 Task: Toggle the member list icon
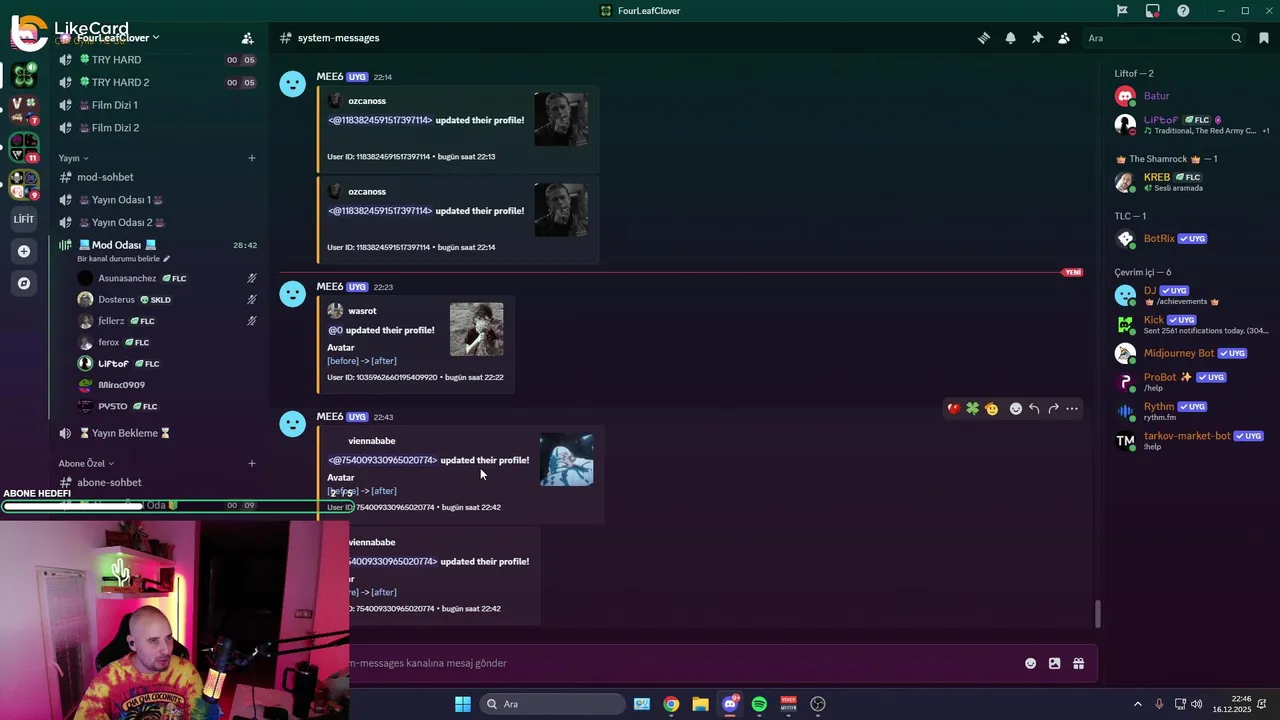(x=1064, y=38)
